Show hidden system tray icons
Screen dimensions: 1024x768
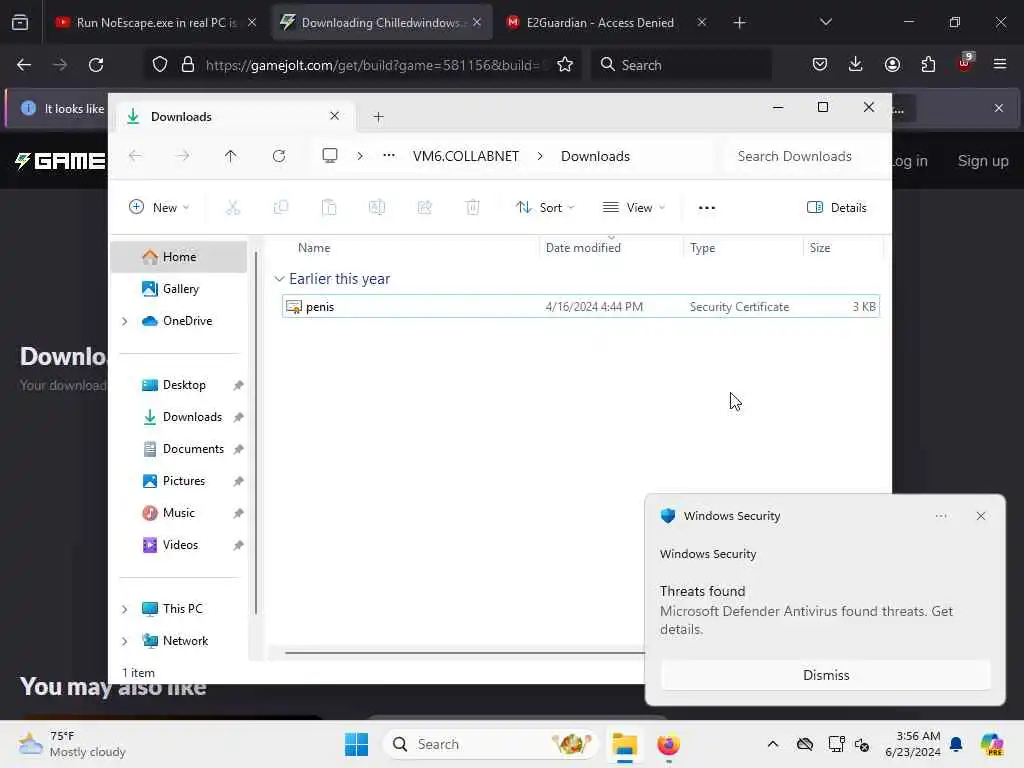(x=773, y=744)
